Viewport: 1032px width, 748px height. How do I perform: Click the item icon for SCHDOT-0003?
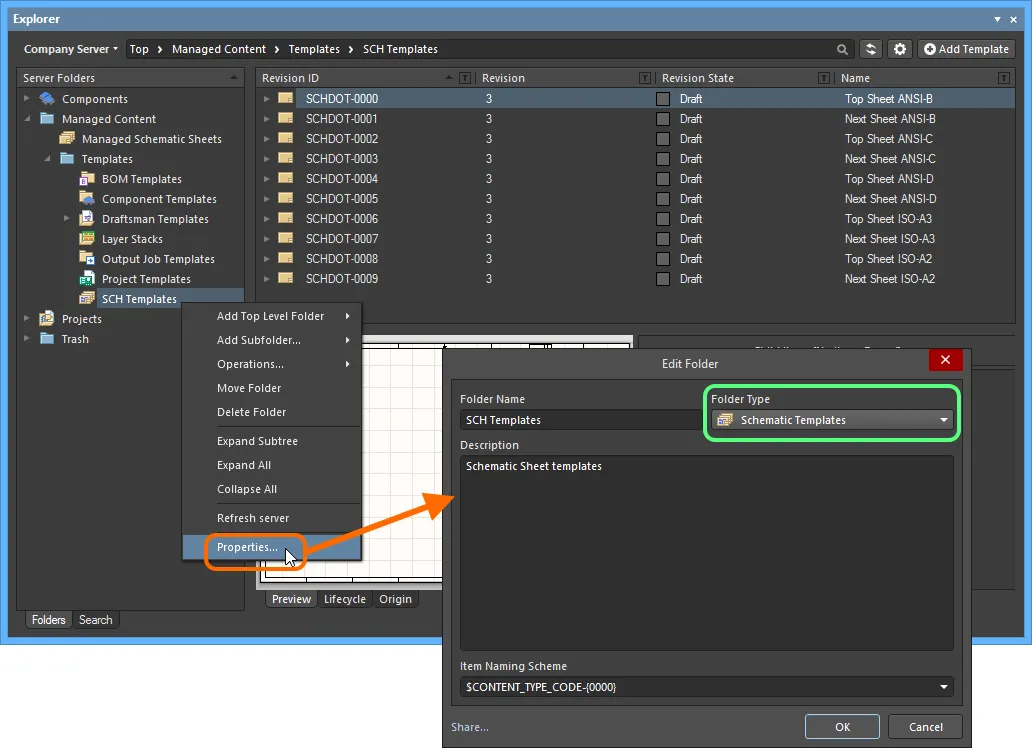click(x=286, y=158)
